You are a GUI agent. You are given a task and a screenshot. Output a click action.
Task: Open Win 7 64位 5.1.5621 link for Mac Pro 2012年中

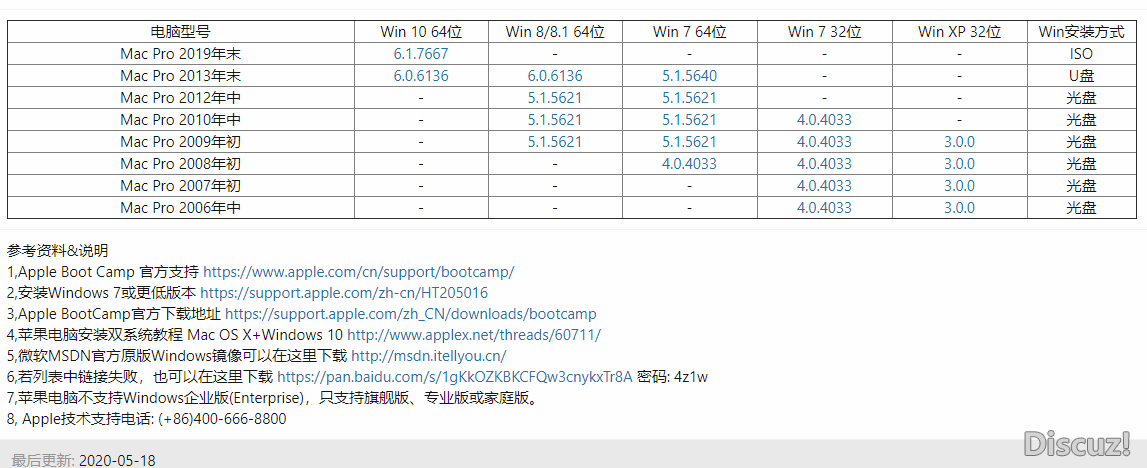point(689,98)
